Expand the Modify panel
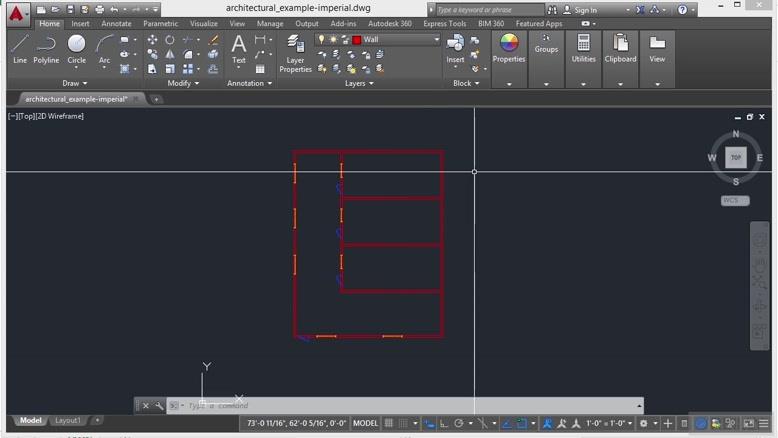 tap(183, 83)
